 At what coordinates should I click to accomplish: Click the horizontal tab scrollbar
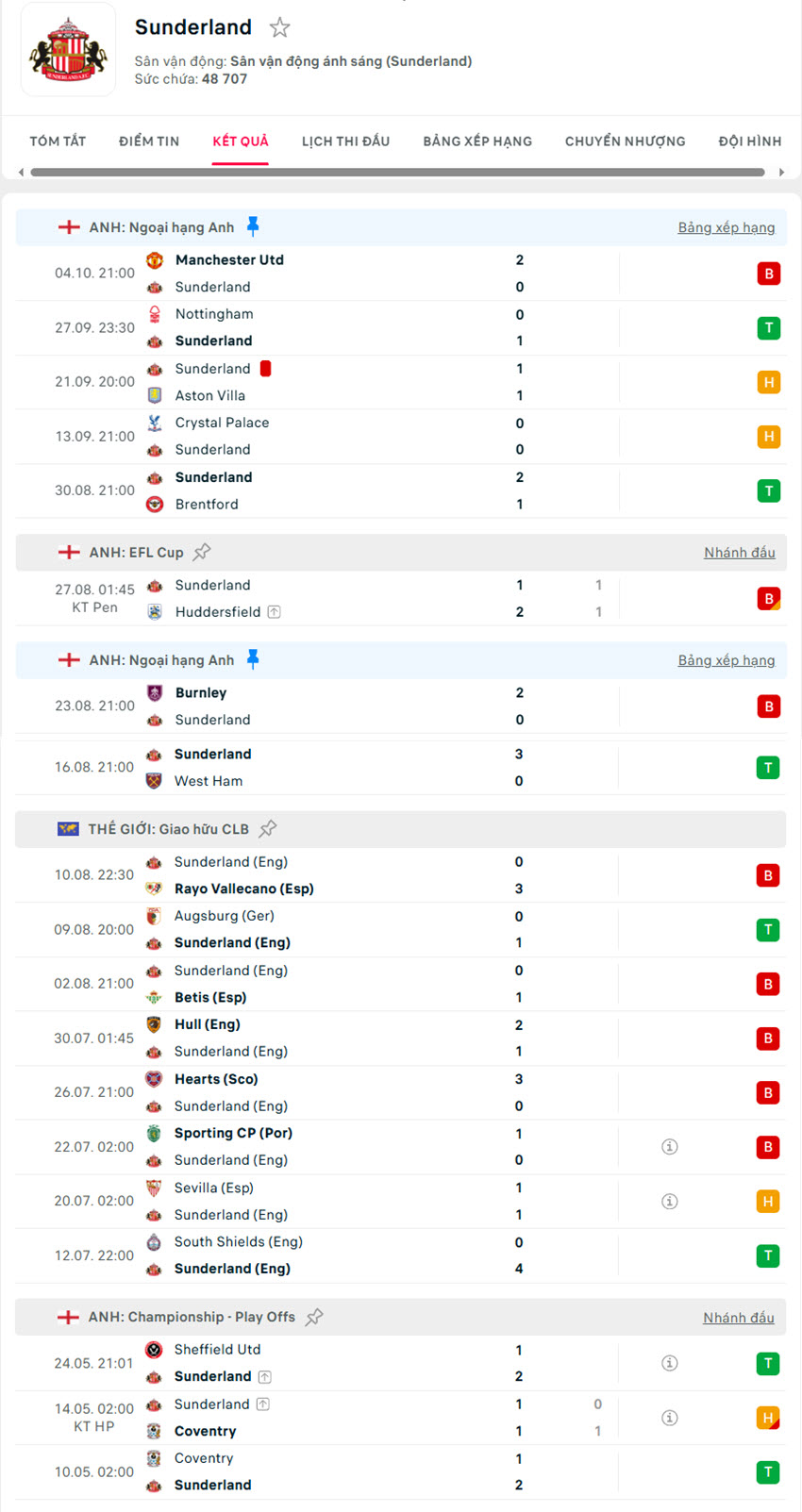point(397,173)
